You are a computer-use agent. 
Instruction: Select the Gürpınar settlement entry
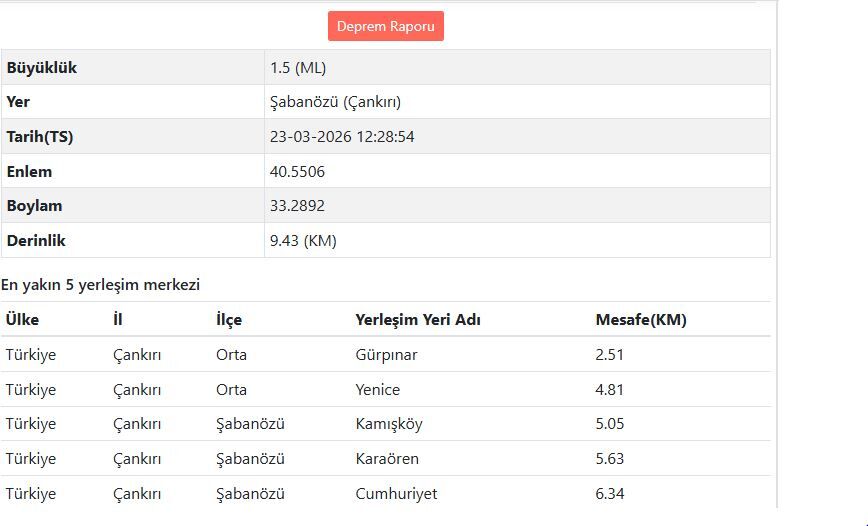click(x=386, y=355)
